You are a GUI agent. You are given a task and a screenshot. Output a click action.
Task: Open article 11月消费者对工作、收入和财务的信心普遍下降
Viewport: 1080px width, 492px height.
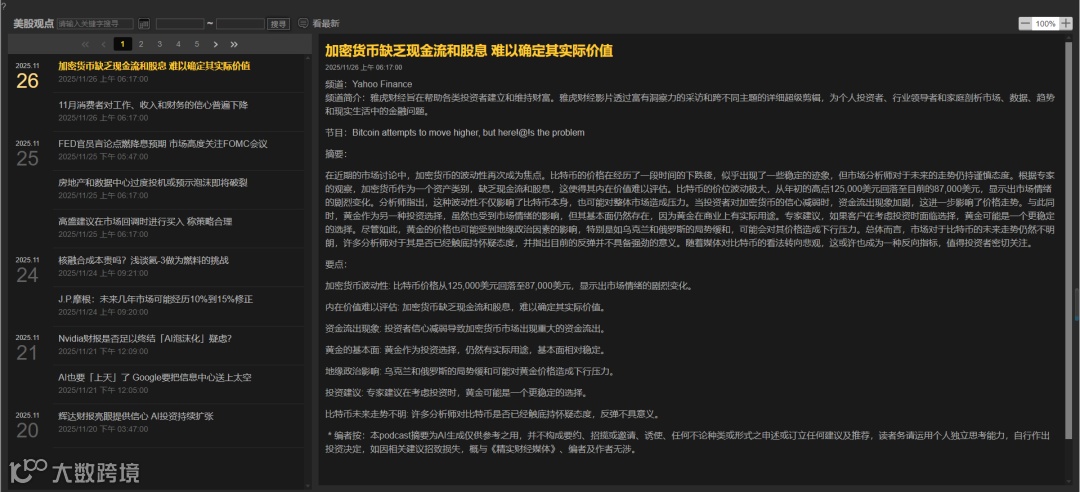(x=153, y=105)
